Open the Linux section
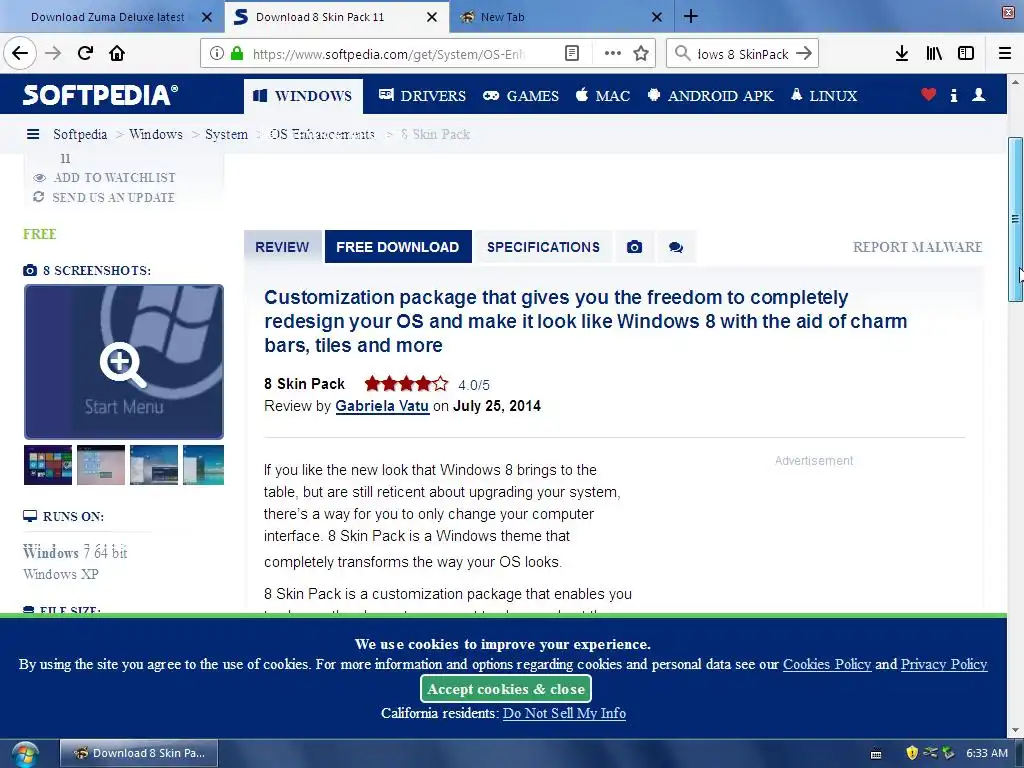Screen dimensions: 1024x768 tap(824, 96)
